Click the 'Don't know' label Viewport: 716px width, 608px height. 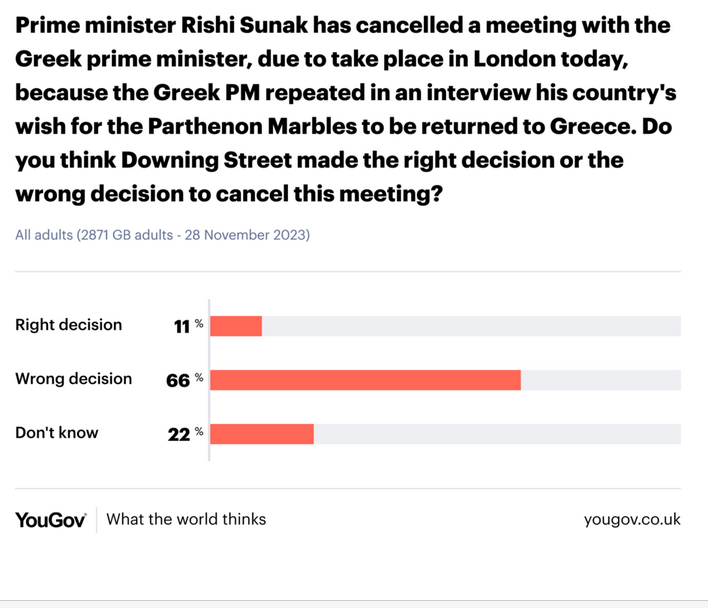point(57,433)
